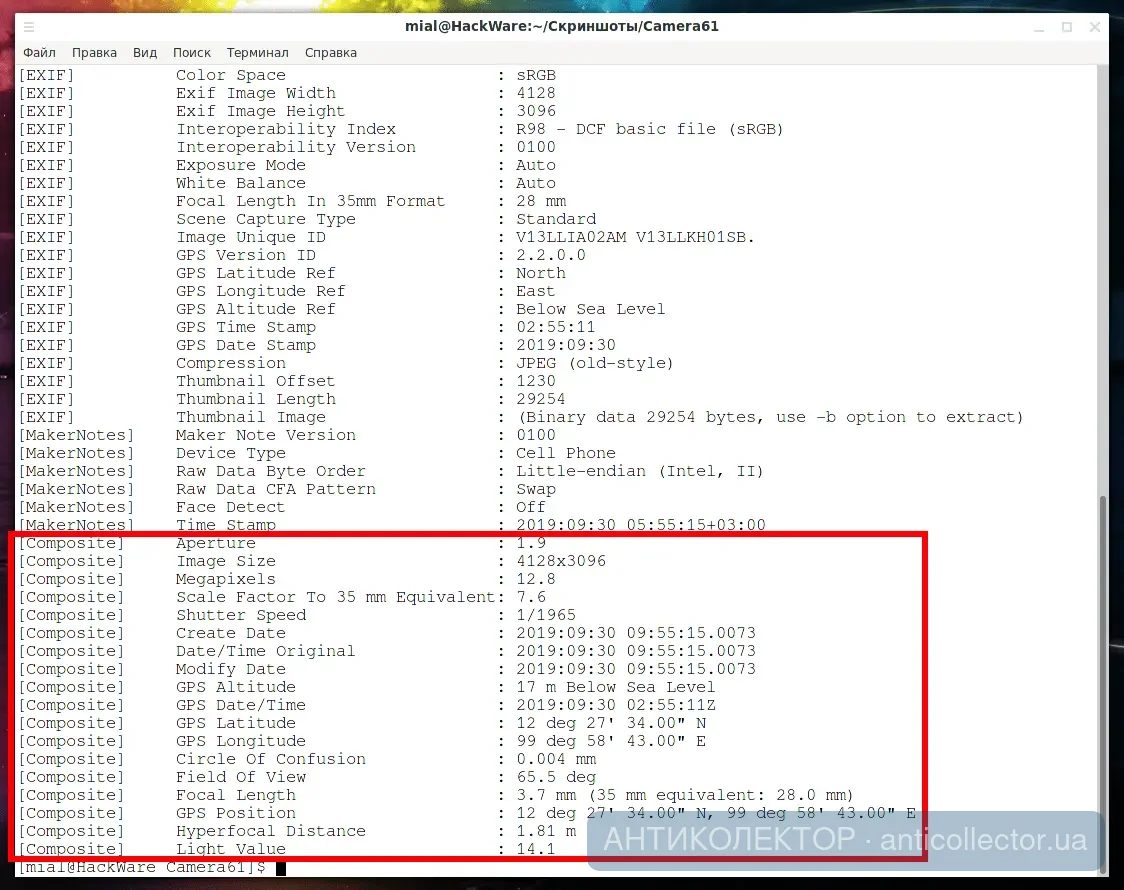1124x890 pixels.
Task: Open the Файл menu
Action: pos(39,52)
